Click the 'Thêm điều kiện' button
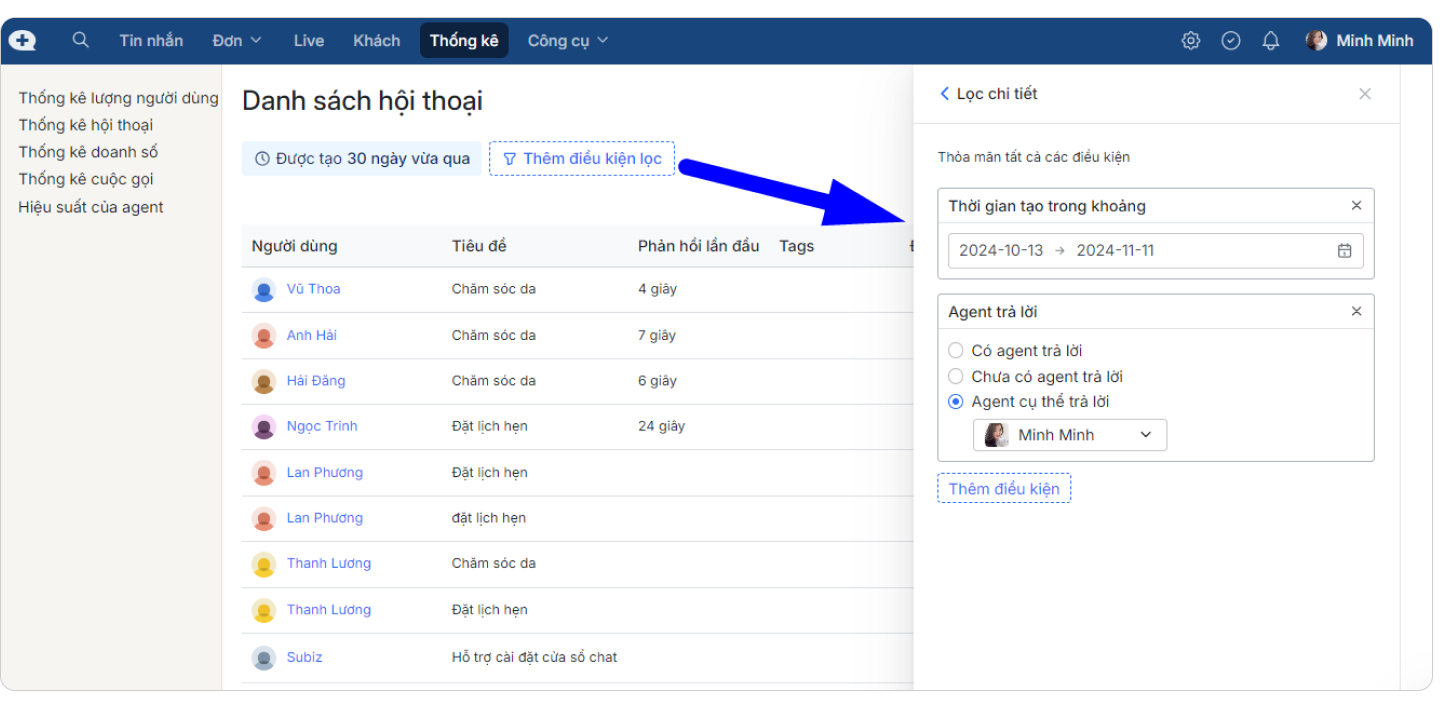1440x706 pixels. click(1003, 489)
